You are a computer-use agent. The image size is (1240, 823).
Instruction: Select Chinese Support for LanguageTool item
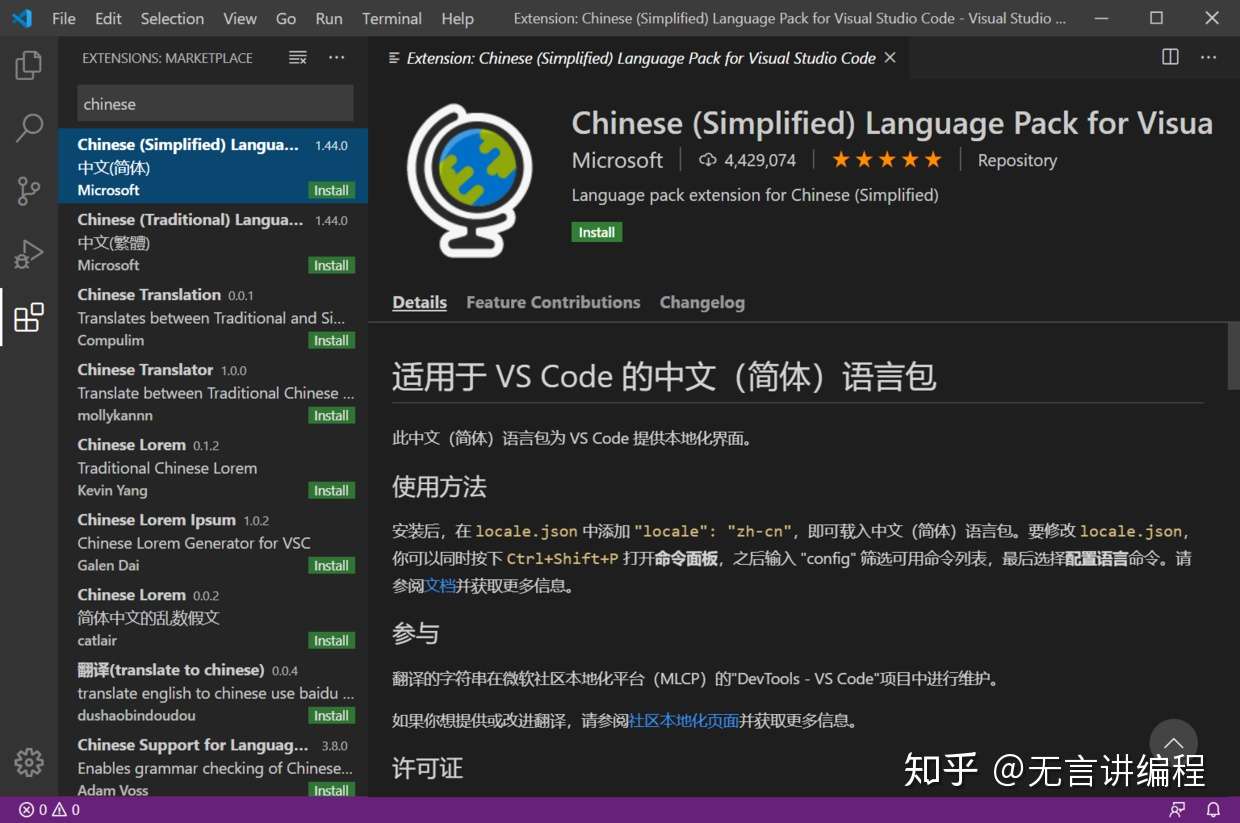click(213, 764)
